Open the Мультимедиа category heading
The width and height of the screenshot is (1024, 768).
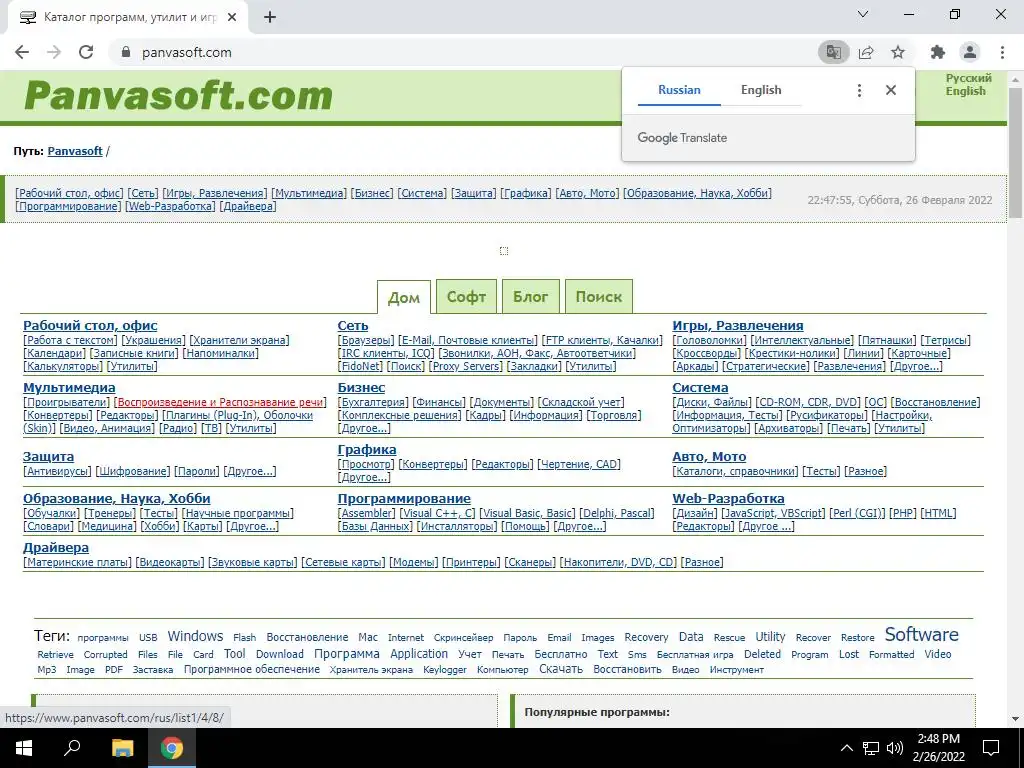pos(69,387)
